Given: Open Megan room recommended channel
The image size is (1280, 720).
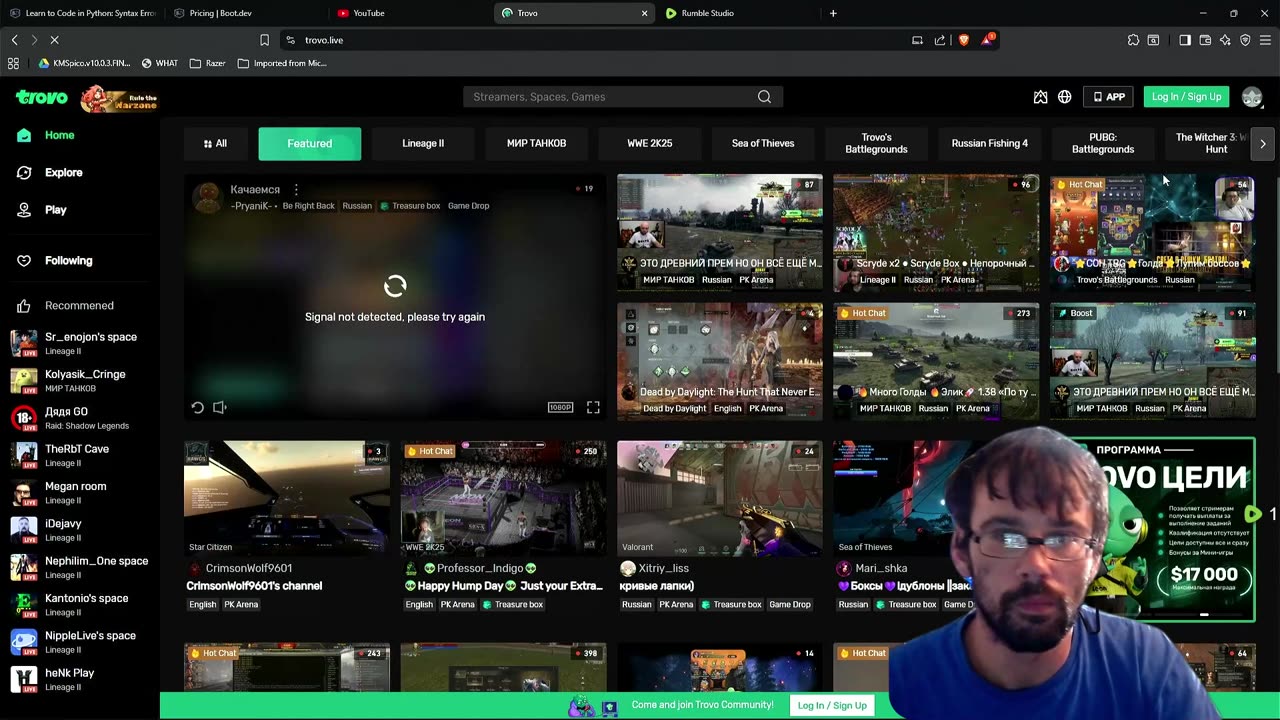Looking at the screenshot, I should coord(80,492).
